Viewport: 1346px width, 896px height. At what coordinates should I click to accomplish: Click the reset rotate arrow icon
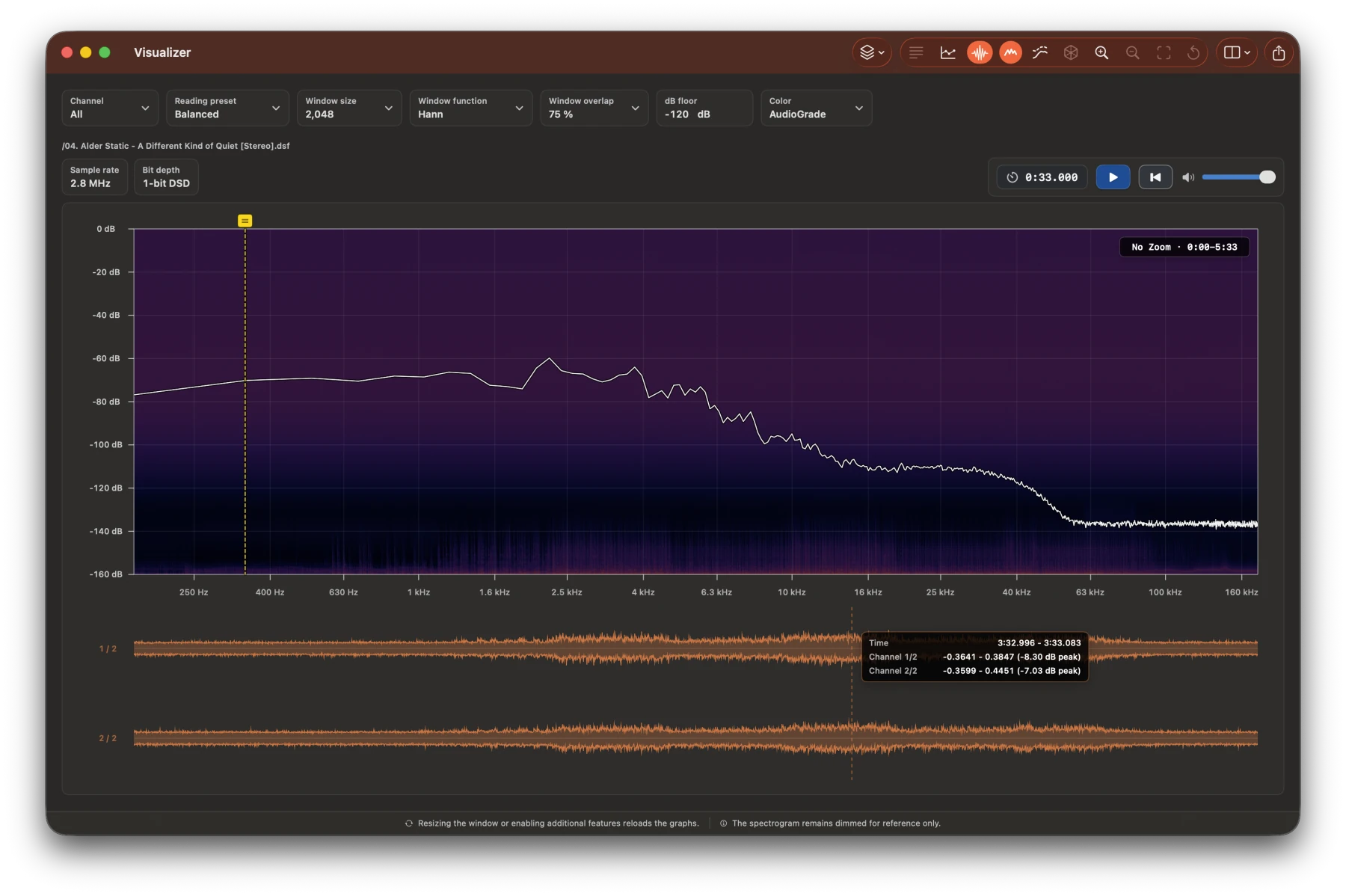[x=1193, y=52]
